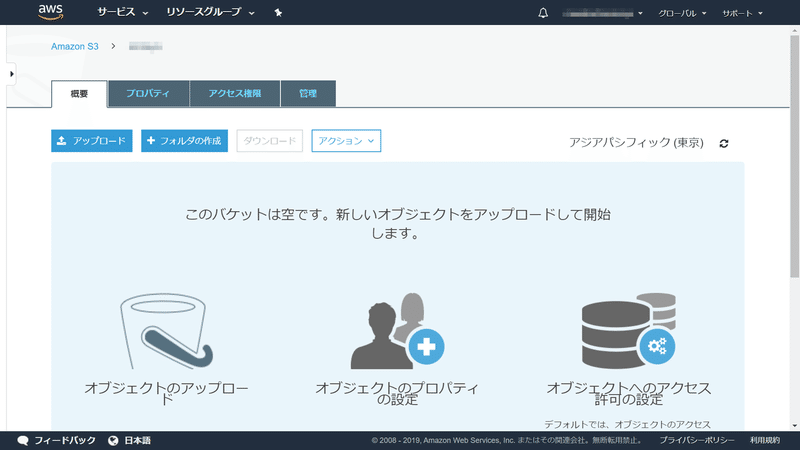
Task: Click the オブジェクトのプロパティの設定 heading
Action: tap(397, 393)
